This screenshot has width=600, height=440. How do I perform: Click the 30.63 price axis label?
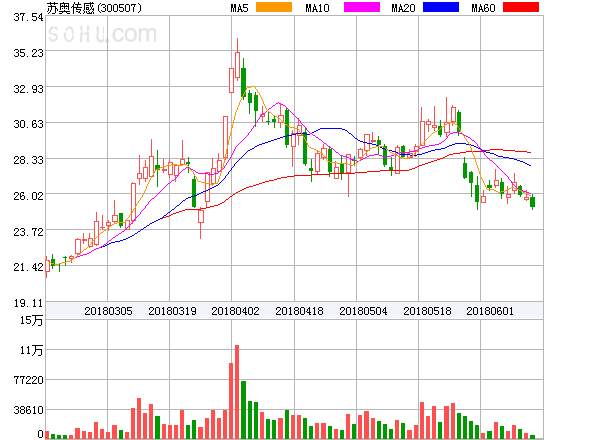28,124
